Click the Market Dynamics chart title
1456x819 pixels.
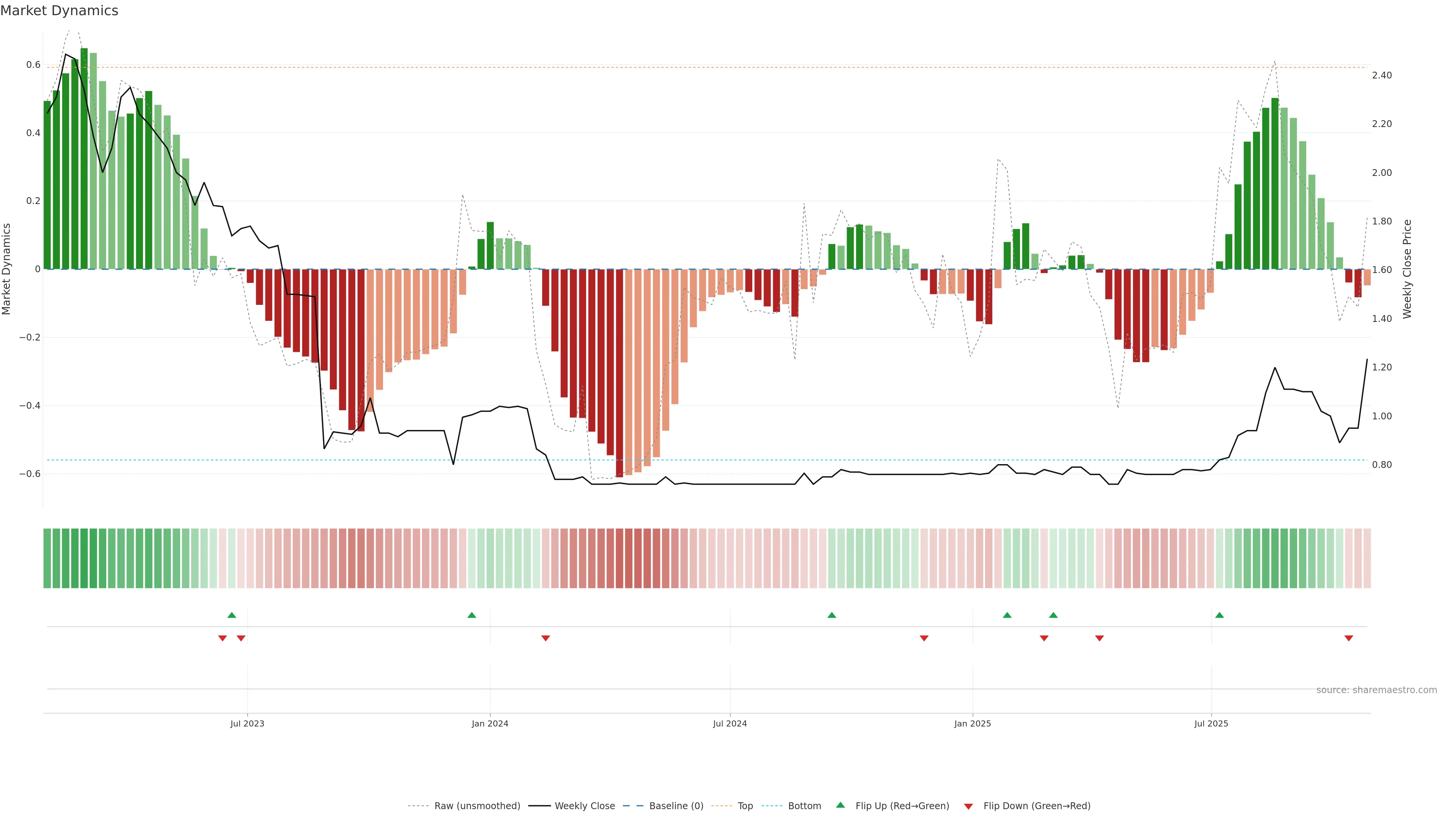click(x=60, y=11)
